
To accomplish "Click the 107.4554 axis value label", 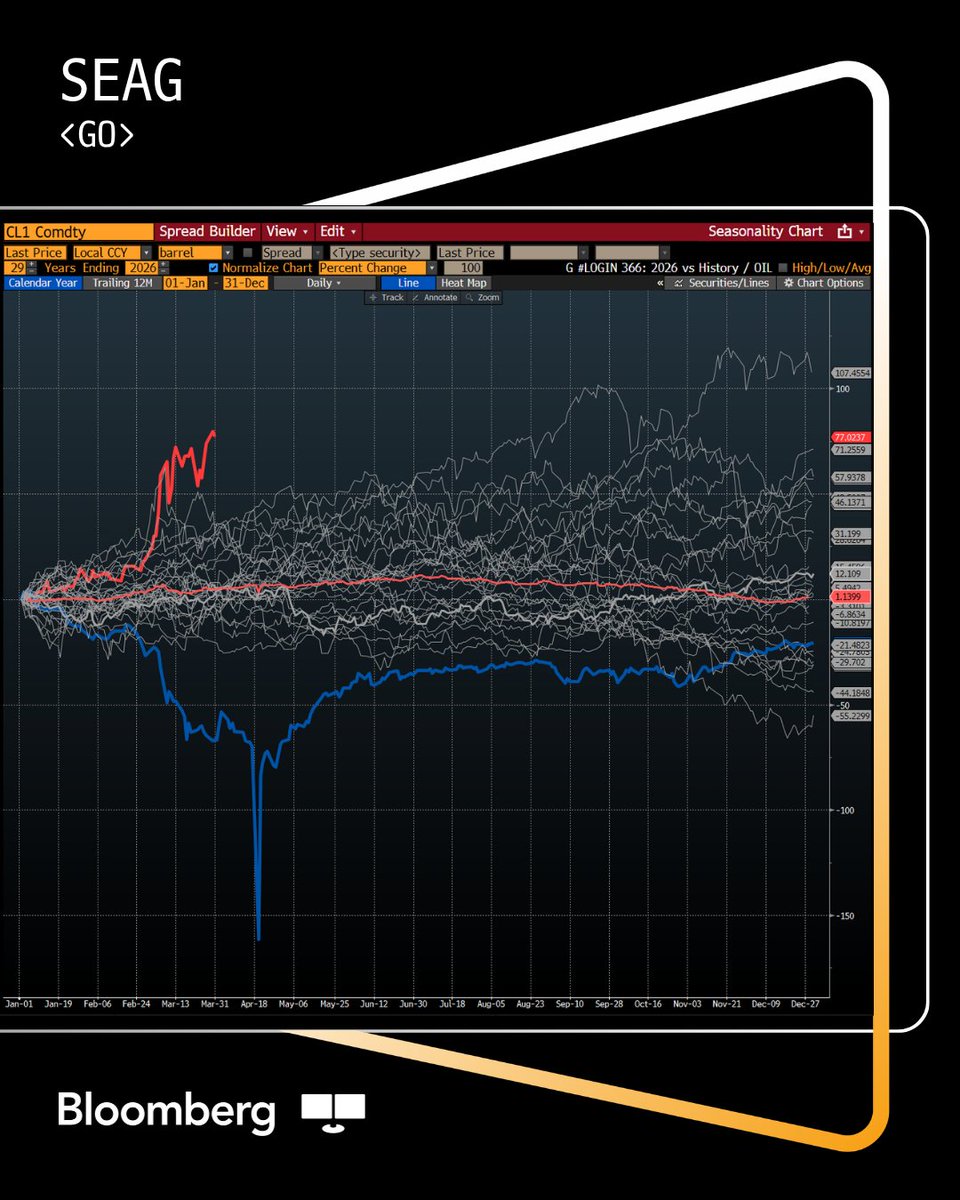I will click(x=852, y=373).
